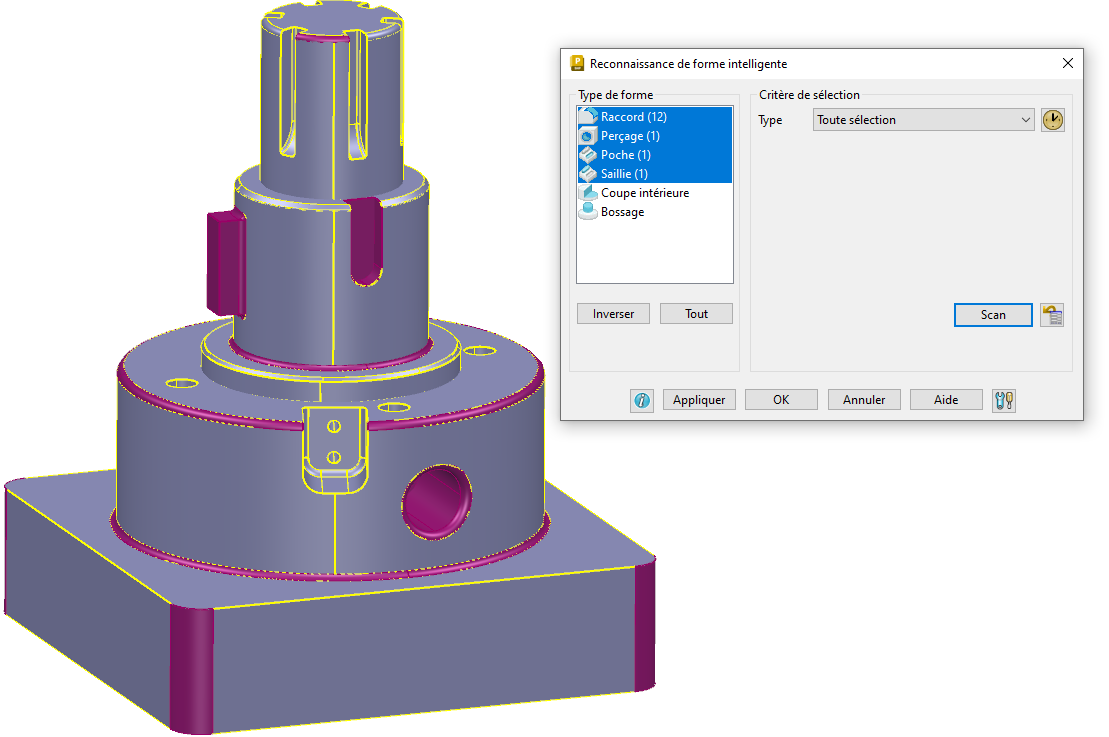Open the Type selection criteria dropdown

pos(924,120)
